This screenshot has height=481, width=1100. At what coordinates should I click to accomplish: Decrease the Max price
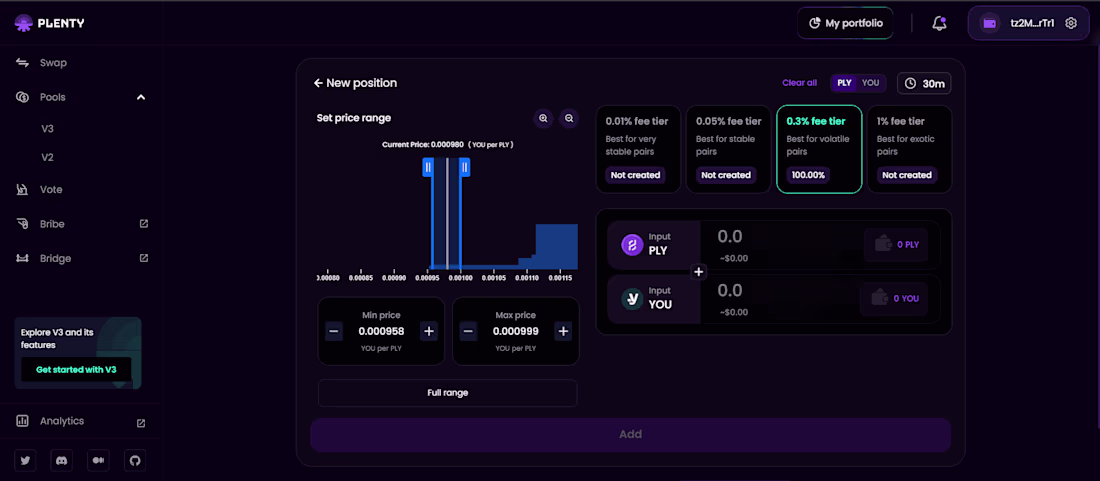pyautogui.click(x=469, y=332)
